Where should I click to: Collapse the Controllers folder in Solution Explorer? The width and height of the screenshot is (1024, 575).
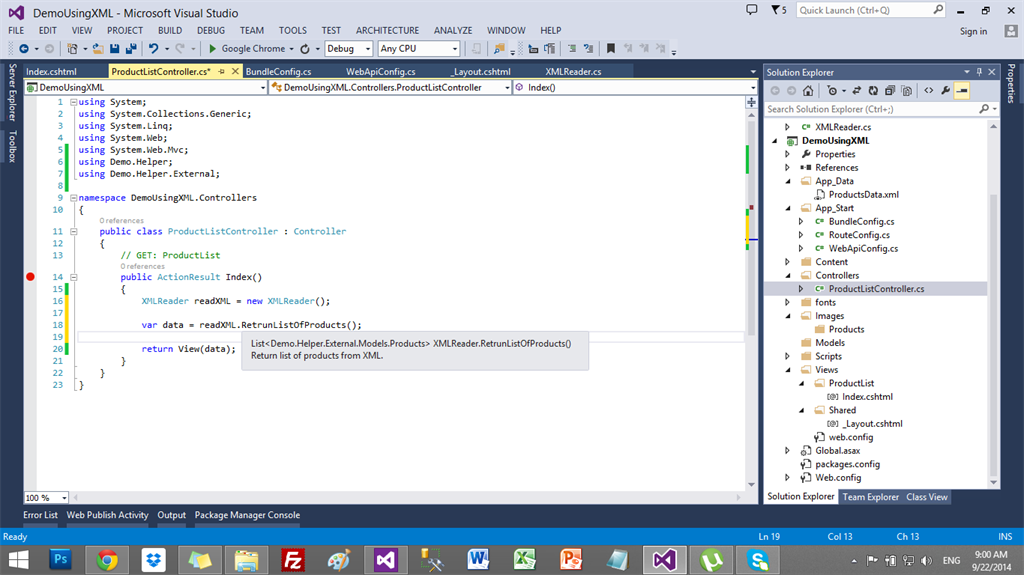click(787, 276)
